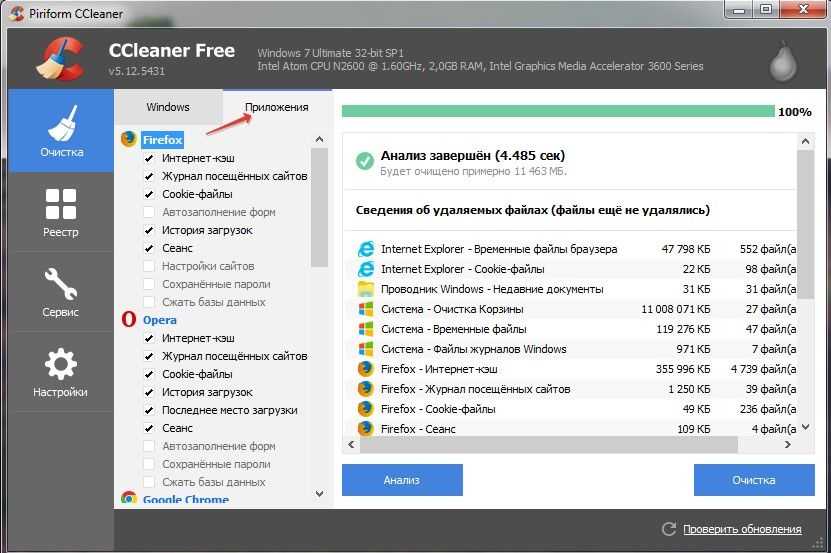Uncheck Opera Интернет-кэш
831x553 pixels.
(149, 338)
